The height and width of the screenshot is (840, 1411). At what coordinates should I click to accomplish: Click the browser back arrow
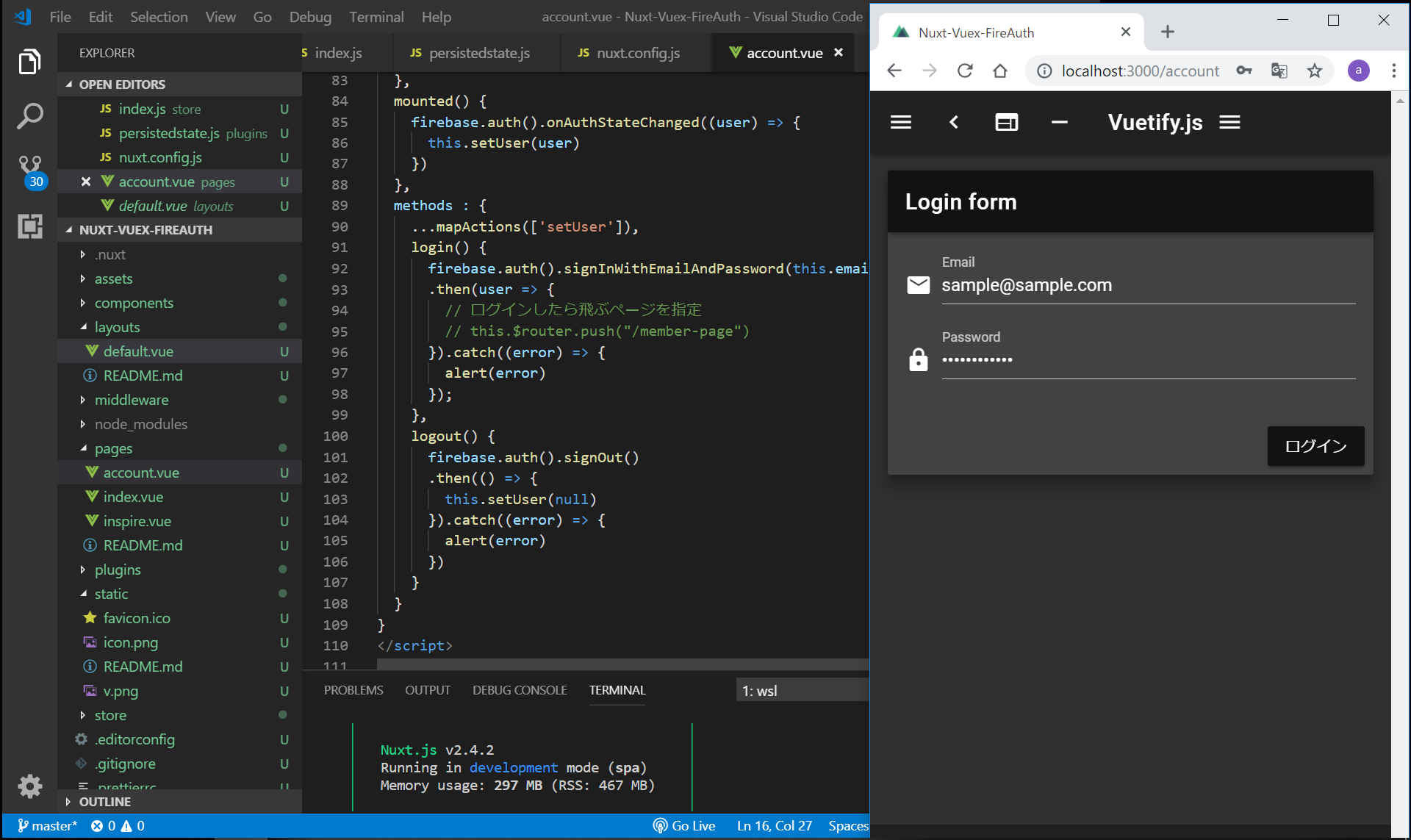tap(894, 71)
